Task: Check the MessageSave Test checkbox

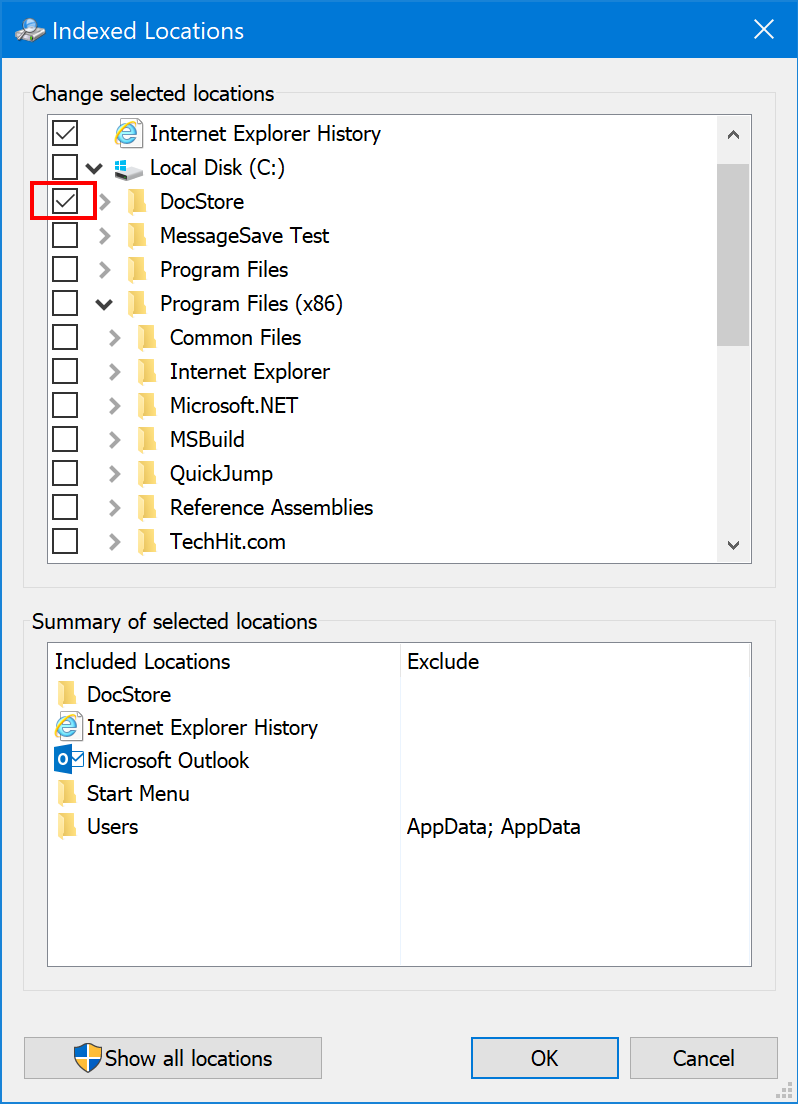Action: point(65,235)
